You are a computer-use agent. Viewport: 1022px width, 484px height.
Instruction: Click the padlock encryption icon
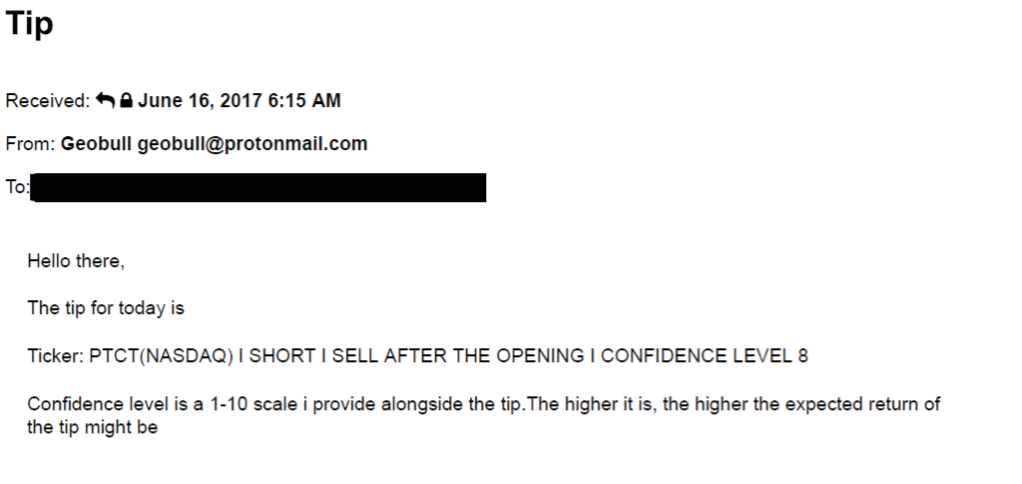pos(126,100)
